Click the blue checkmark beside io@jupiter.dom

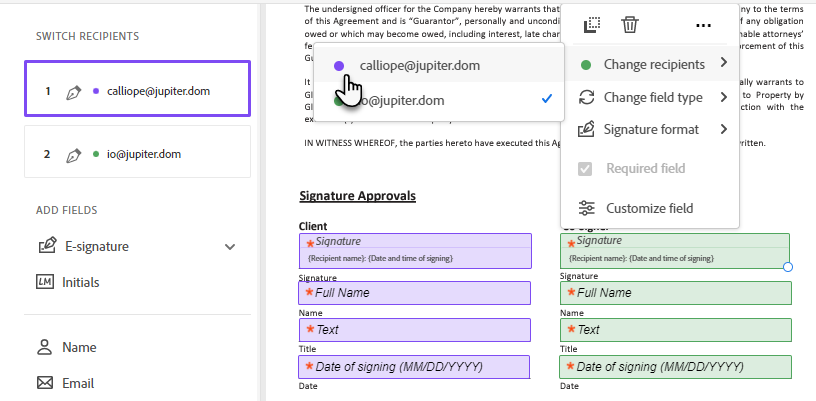(546, 98)
